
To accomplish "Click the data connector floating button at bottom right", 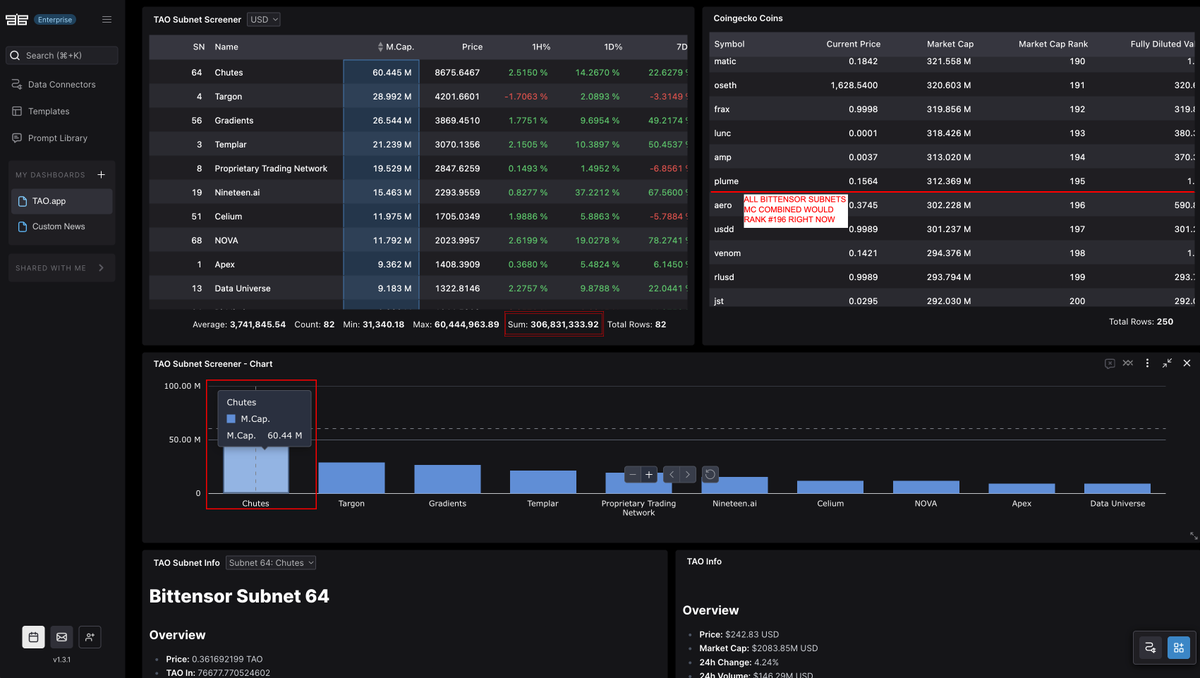I will pos(1151,648).
